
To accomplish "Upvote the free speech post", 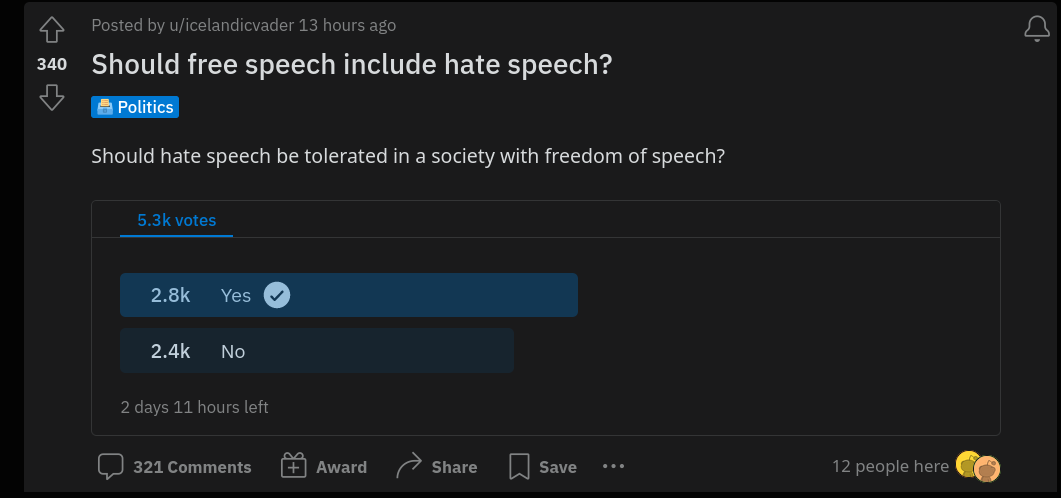I will click(51, 30).
